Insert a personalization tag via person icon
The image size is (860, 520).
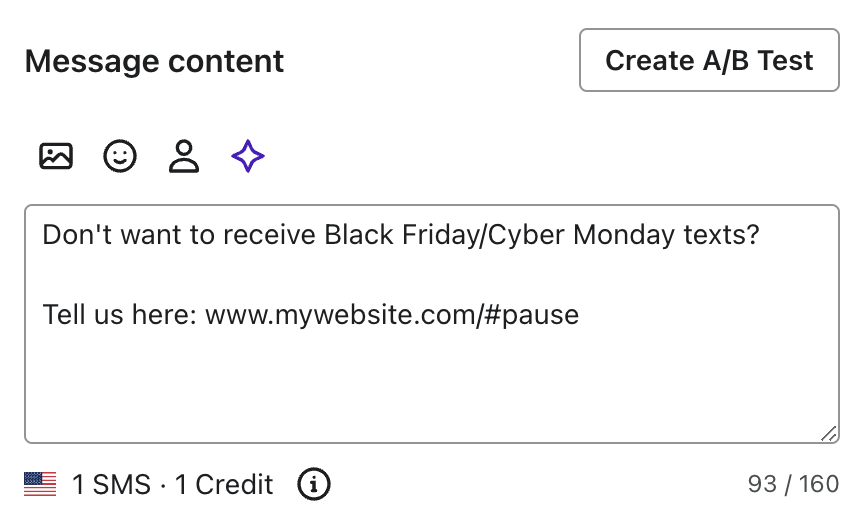(x=184, y=156)
